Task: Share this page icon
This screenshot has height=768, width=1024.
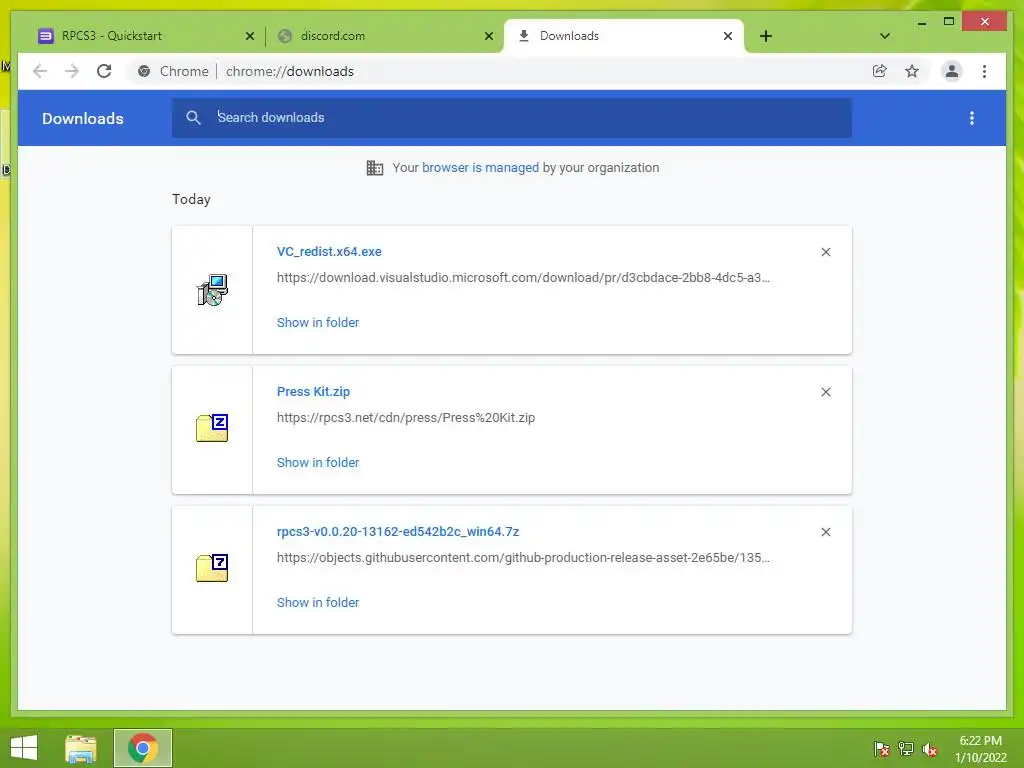Action: point(880,71)
